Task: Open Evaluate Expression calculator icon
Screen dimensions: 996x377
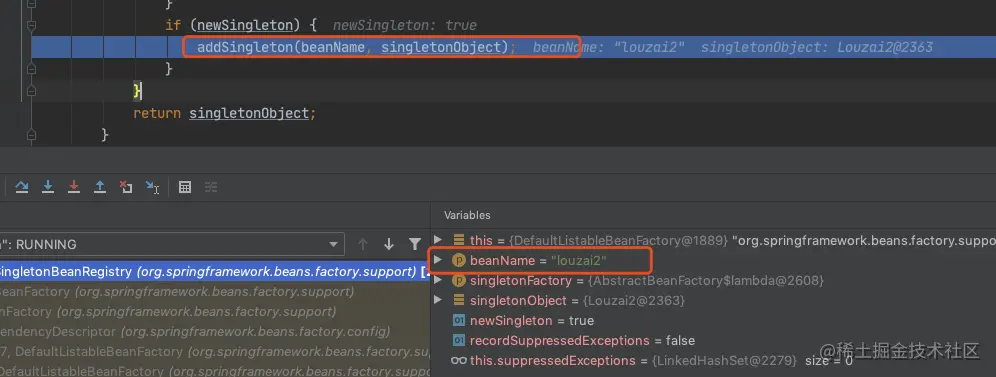Action: (185, 187)
